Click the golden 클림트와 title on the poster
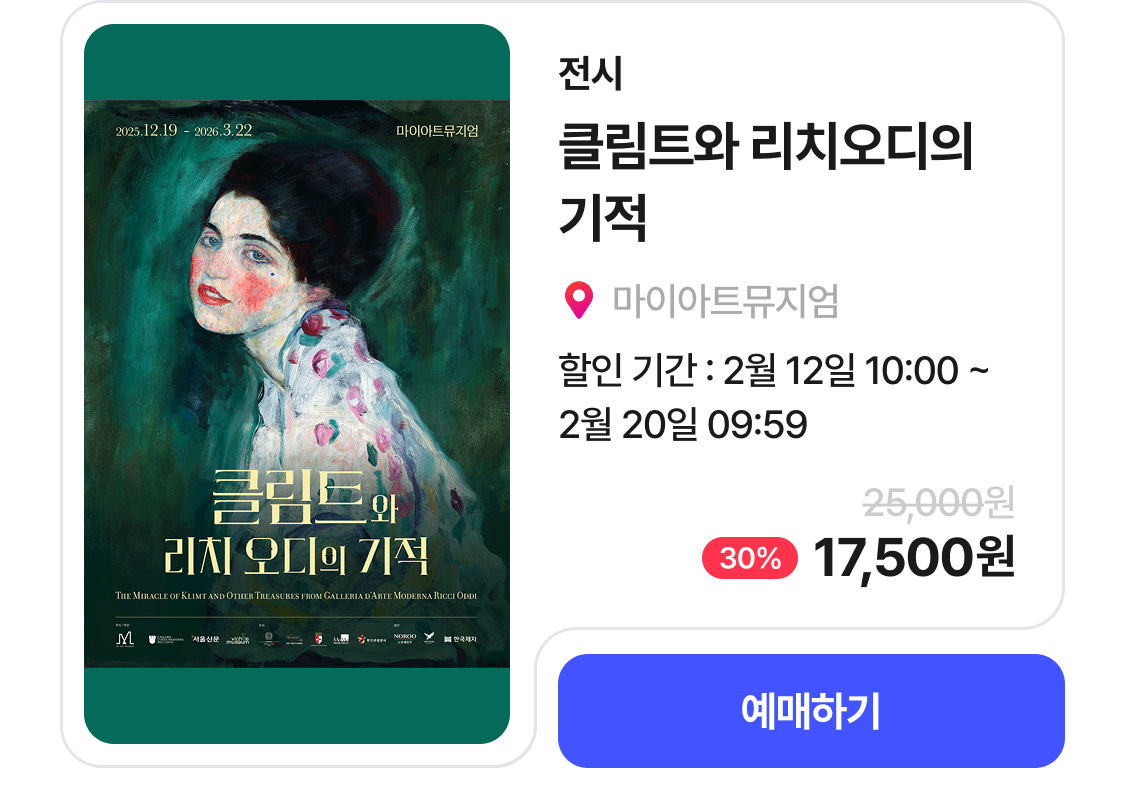This screenshot has width=1125, height=804. point(304,496)
